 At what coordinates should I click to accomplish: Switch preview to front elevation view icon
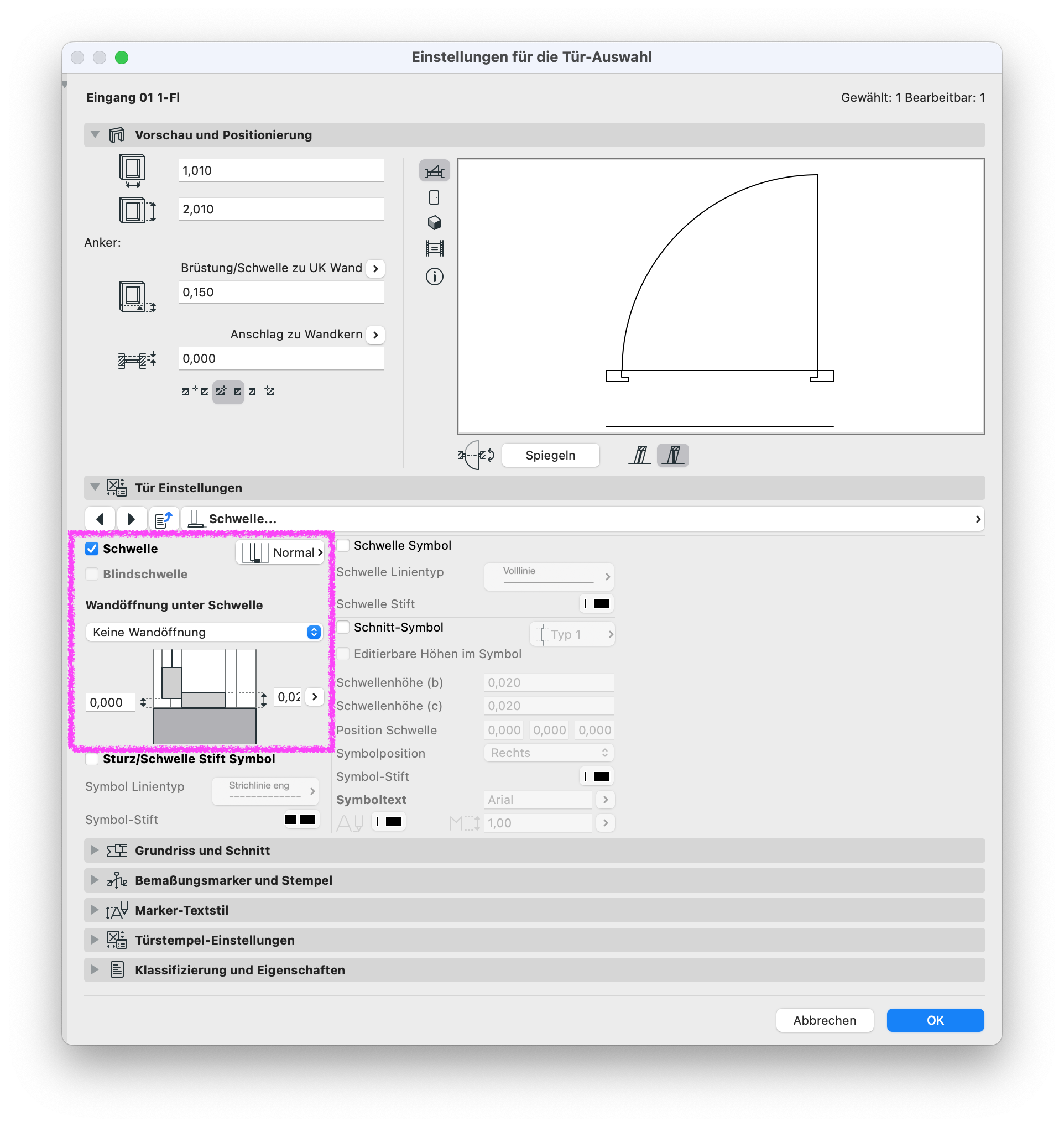pyautogui.click(x=435, y=197)
